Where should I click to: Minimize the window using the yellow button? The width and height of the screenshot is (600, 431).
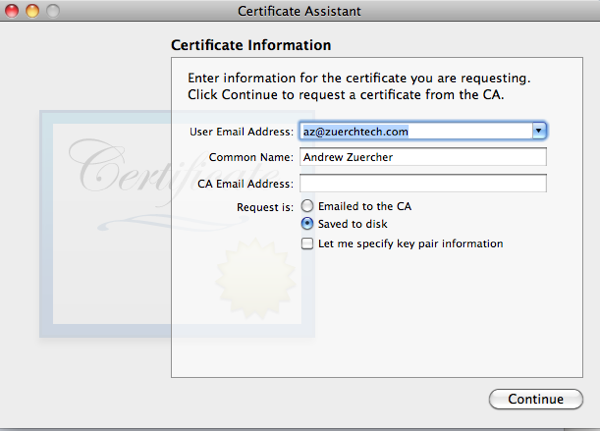tap(32, 11)
